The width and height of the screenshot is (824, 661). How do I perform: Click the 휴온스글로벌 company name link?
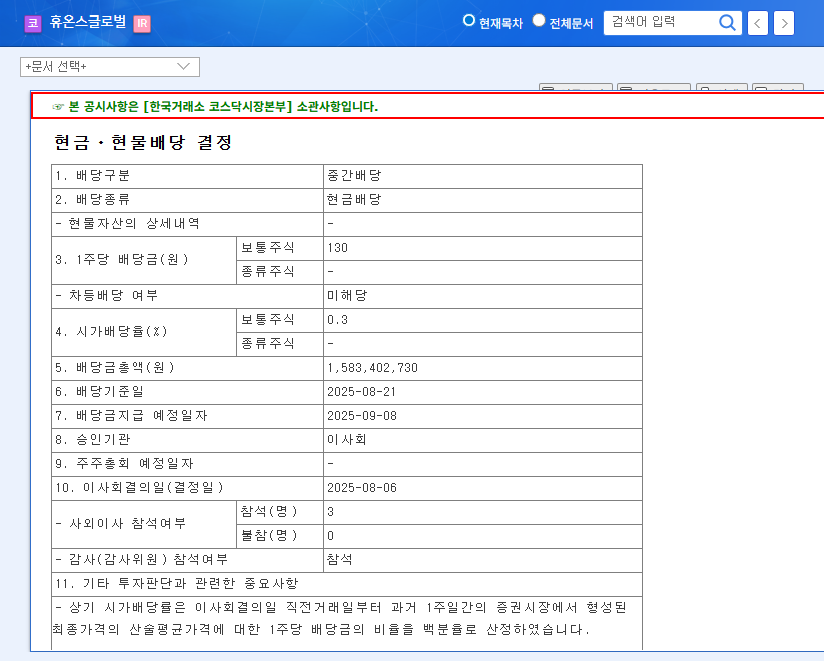click(x=88, y=23)
